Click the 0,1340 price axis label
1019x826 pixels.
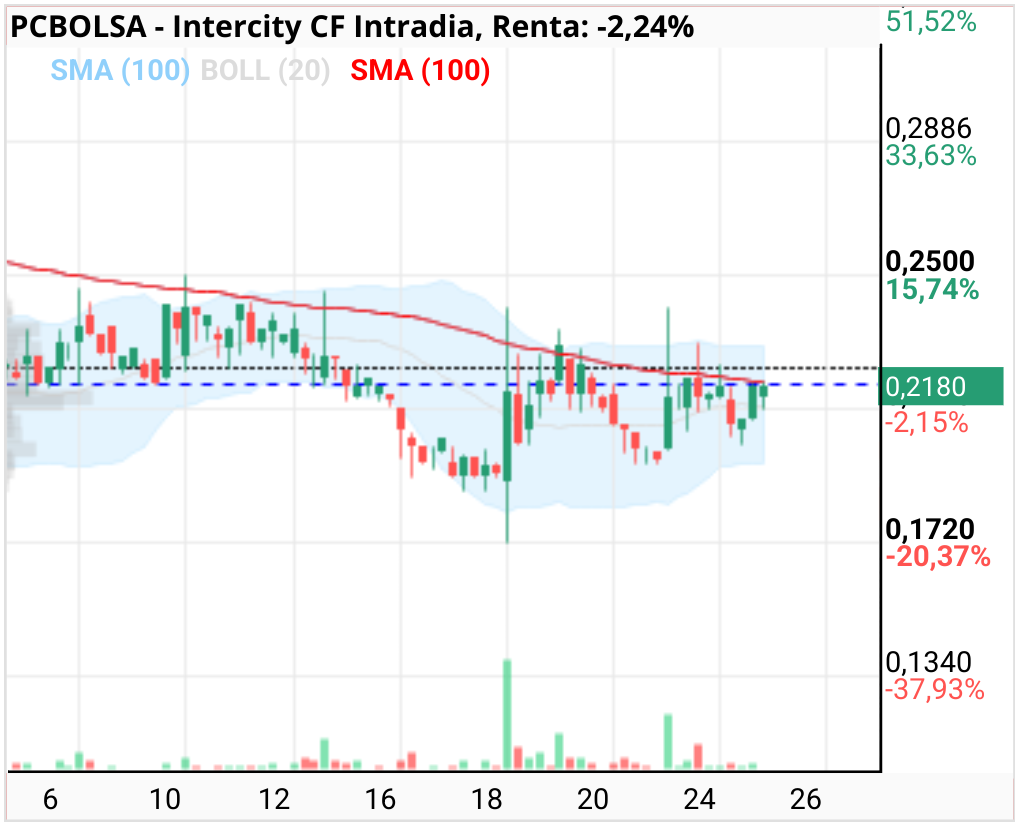tap(928, 662)
